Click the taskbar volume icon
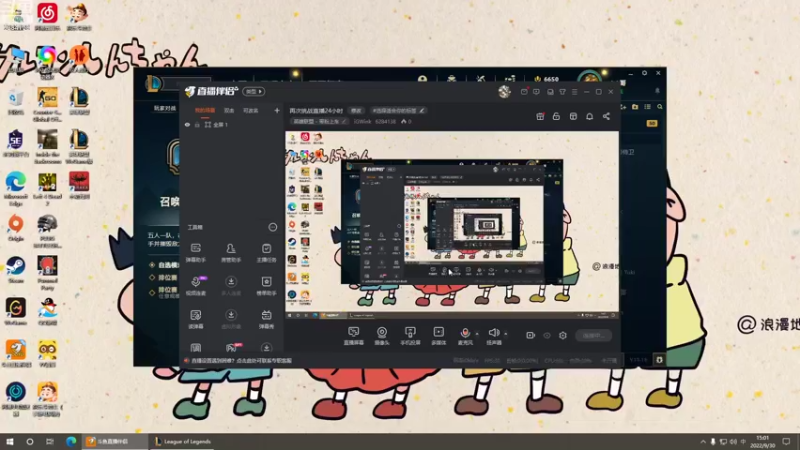 [x=733, y=442]
